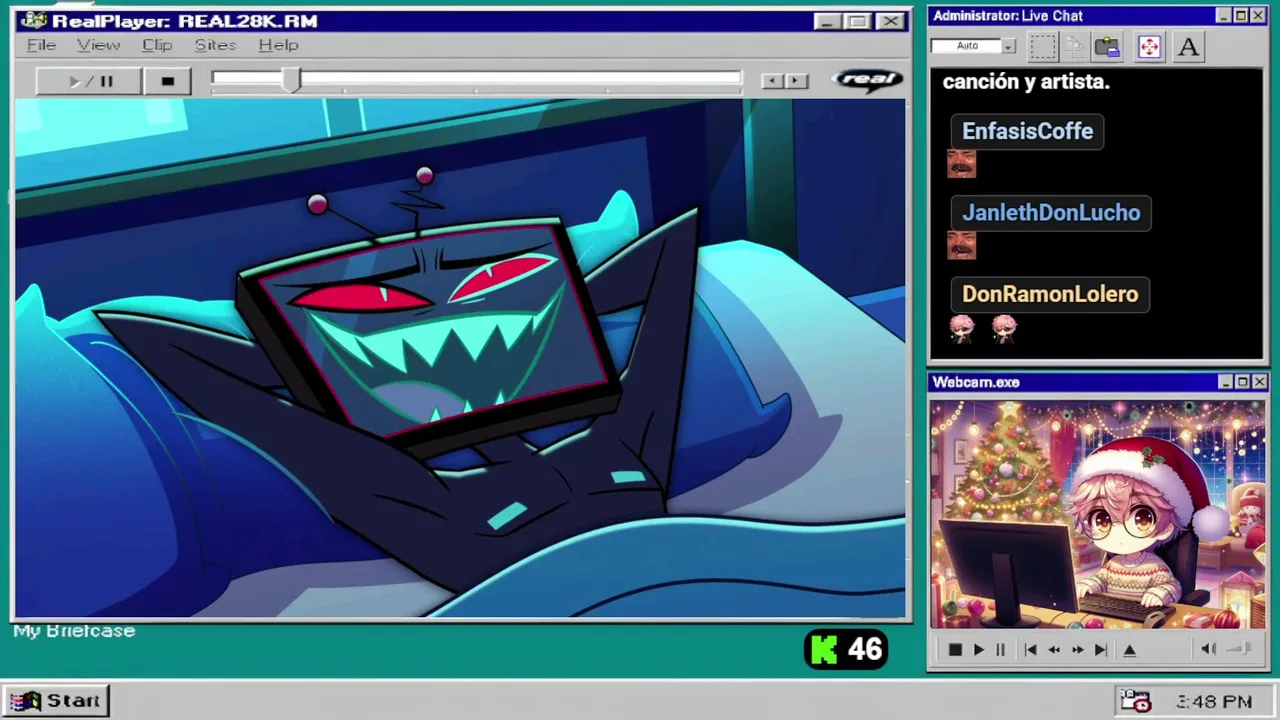This screenshot has width=1280, height=720.
Task: Click username DonRamonLolero in chat
Action: (x=1050, y=294)
